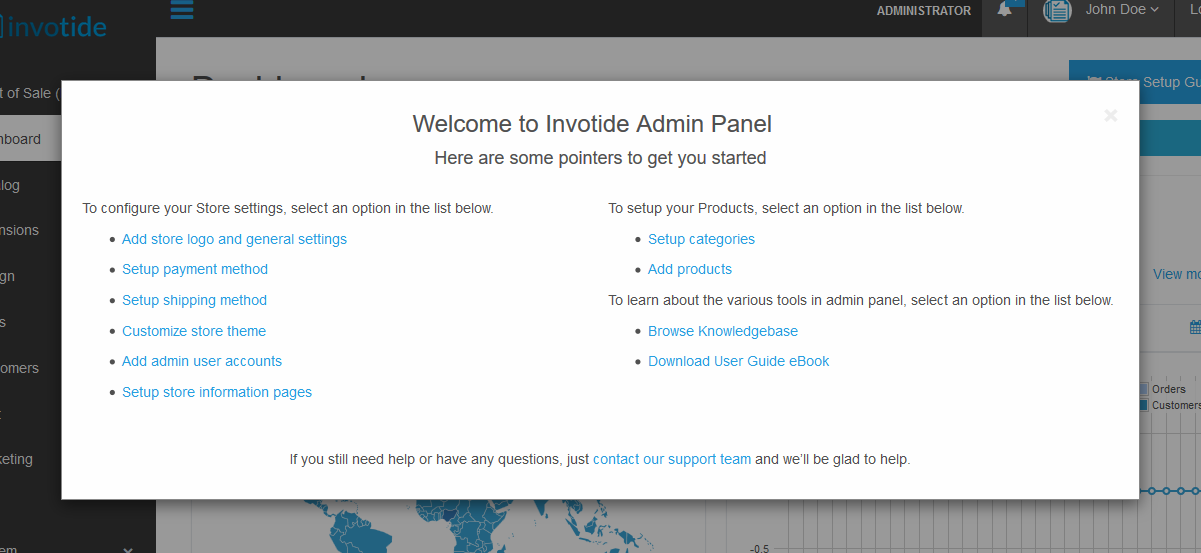
Task: Click contact our support team link
Action: (671, 459)
